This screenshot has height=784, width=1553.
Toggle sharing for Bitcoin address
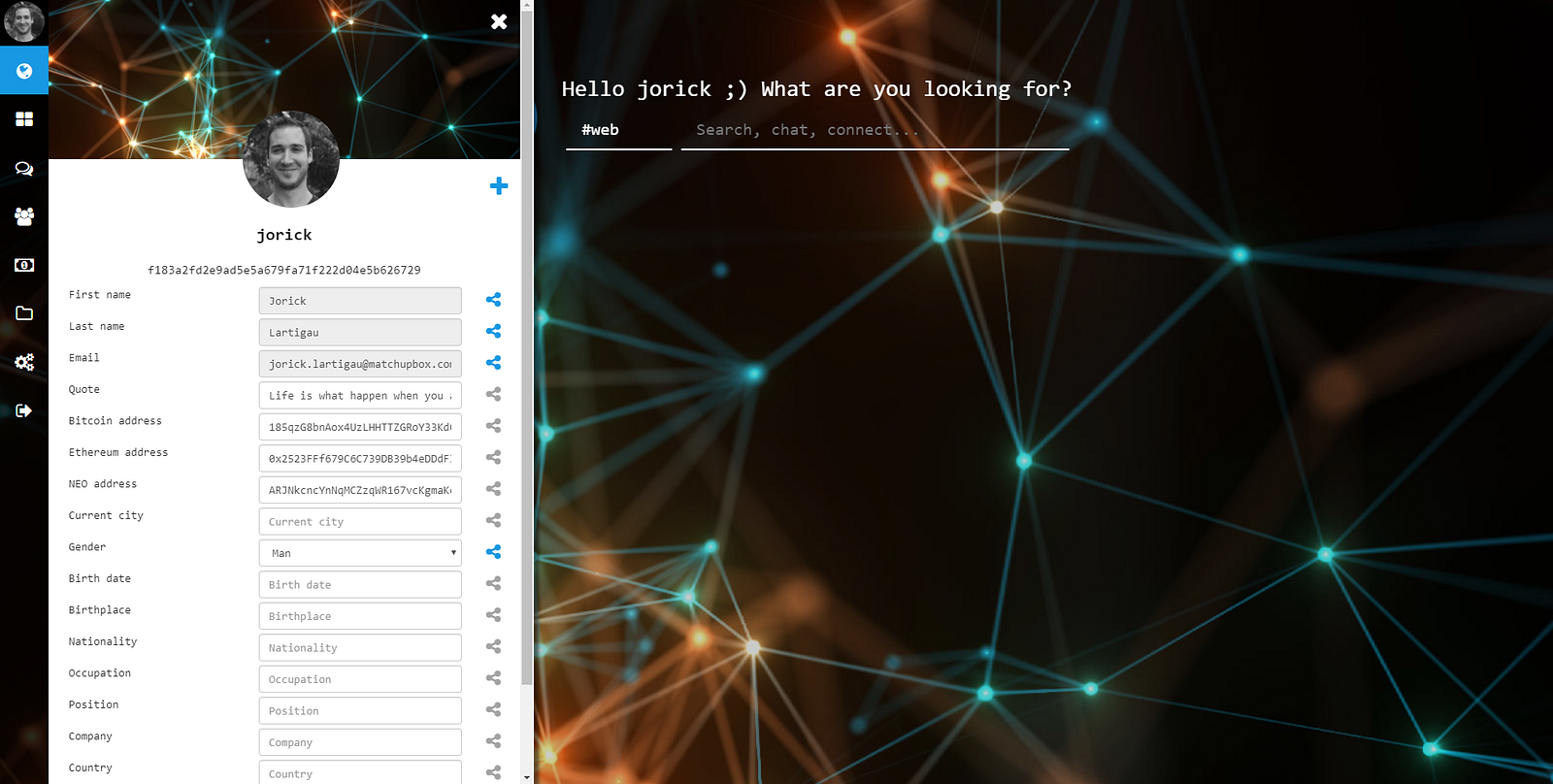click(x=493, y=426)
